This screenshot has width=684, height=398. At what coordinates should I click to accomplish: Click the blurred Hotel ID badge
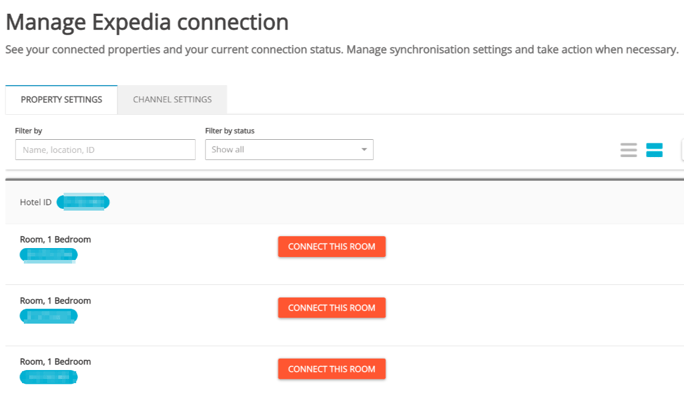pos(83,202)
